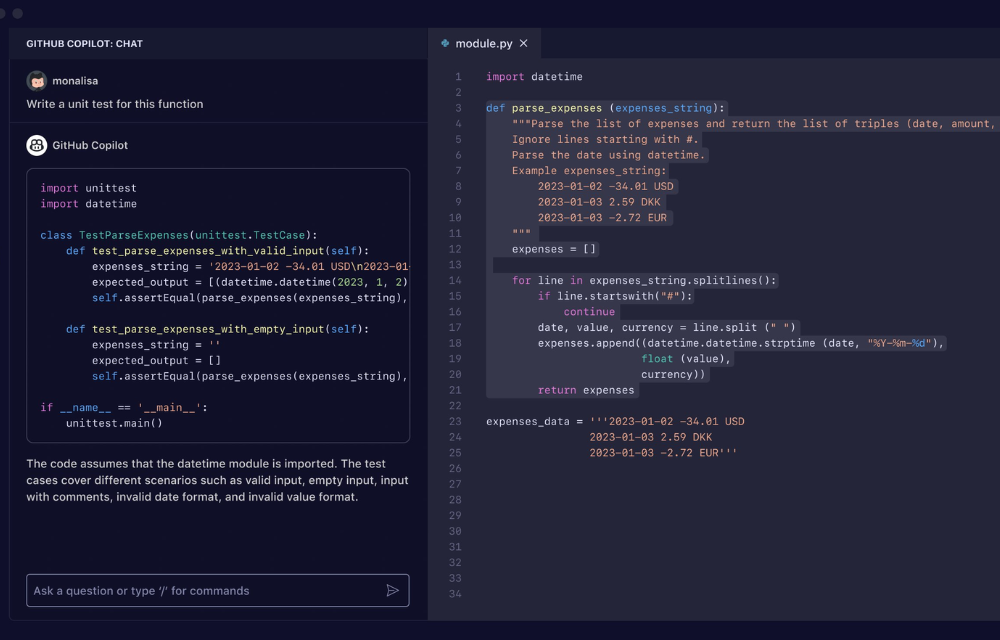Click the monalisa username in chat
This screenshot has height=640, width=1000.
point(76,81)
